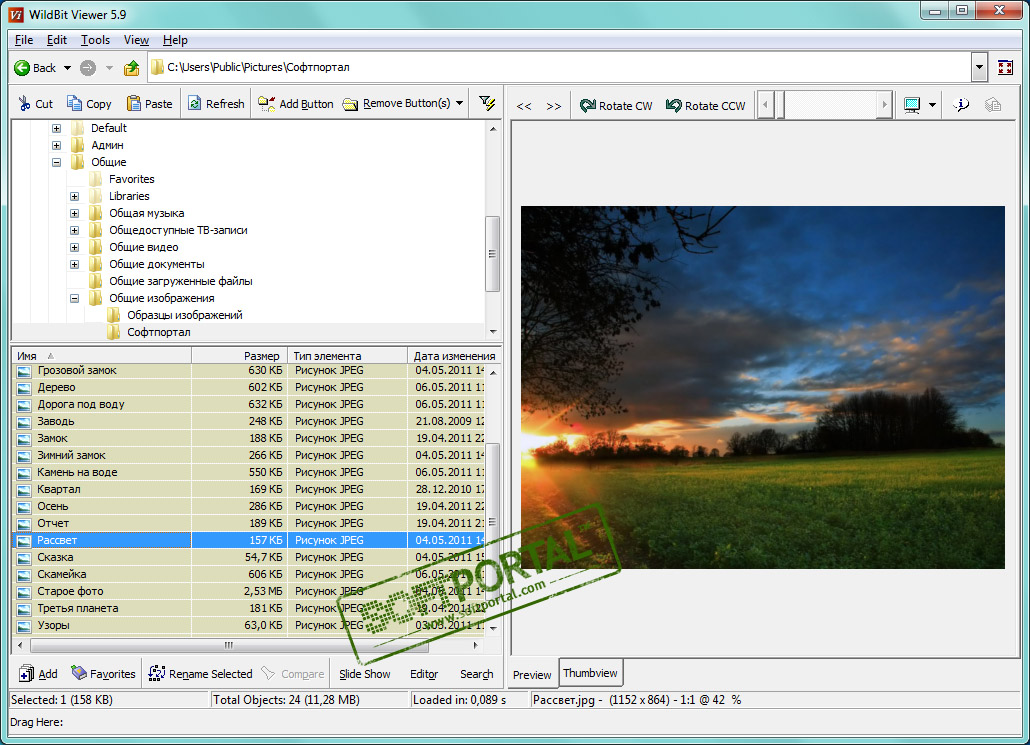This screenshot has width=1030, height=745.
Task: Click the zoom slider handle
Action: coord(780,105)
